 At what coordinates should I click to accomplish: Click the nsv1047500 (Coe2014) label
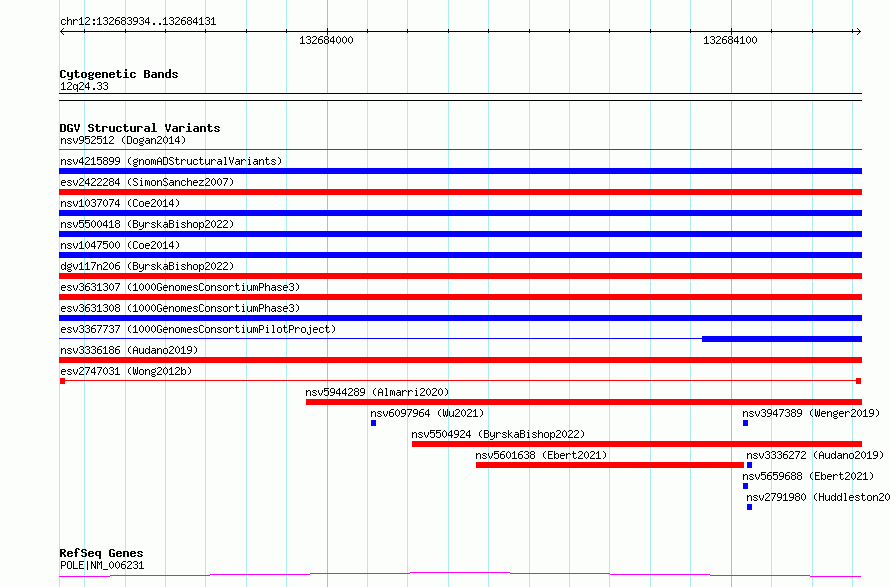120,245
